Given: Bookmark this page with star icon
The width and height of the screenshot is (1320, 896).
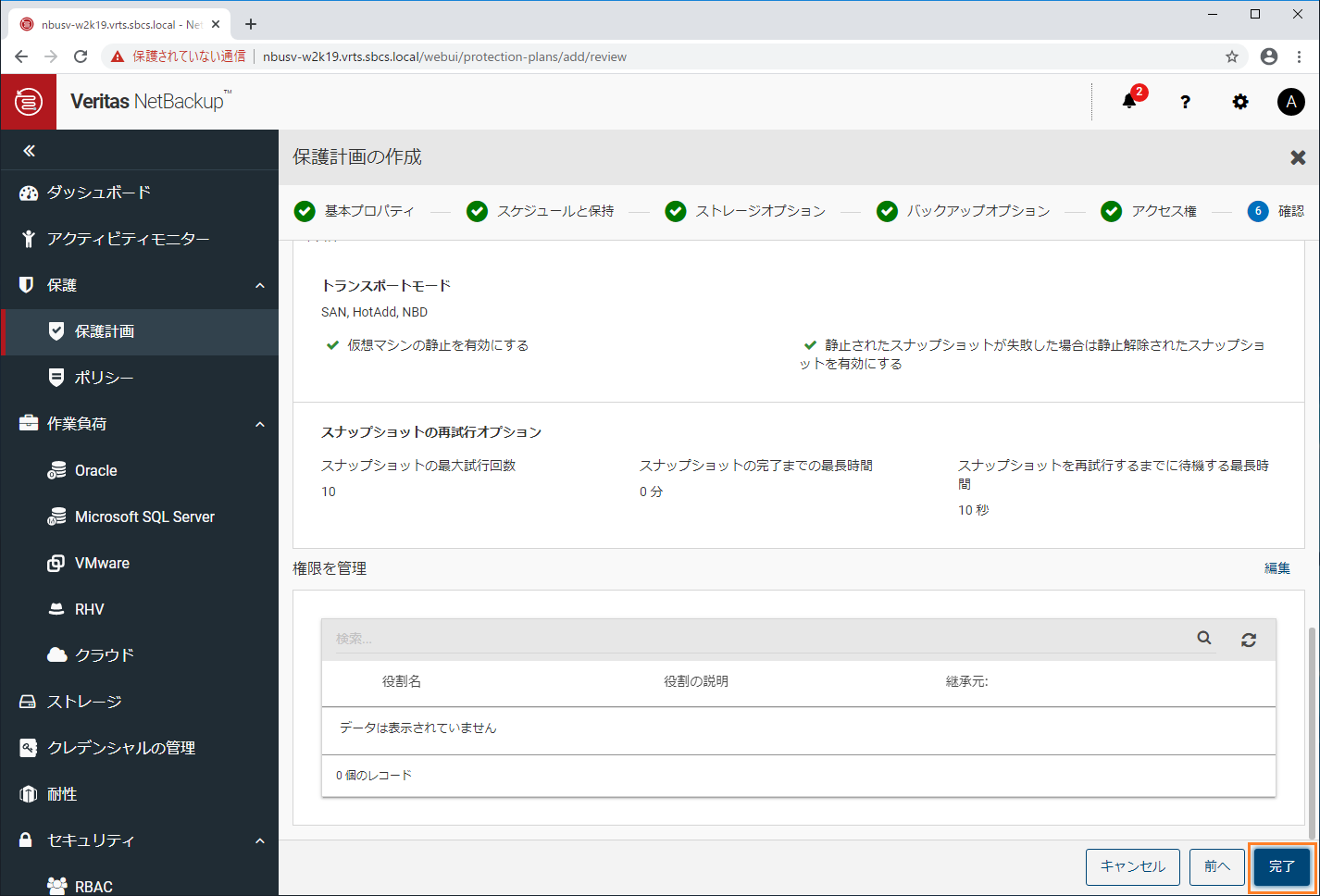Looking at the screenshot, I should click(1232, 56).
